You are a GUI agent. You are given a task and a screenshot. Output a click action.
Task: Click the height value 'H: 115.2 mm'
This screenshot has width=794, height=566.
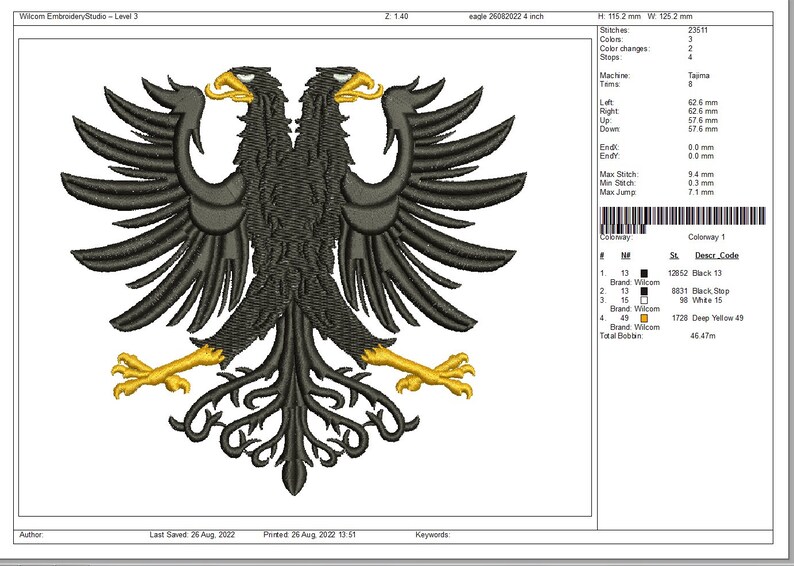[x=619, y=16]
